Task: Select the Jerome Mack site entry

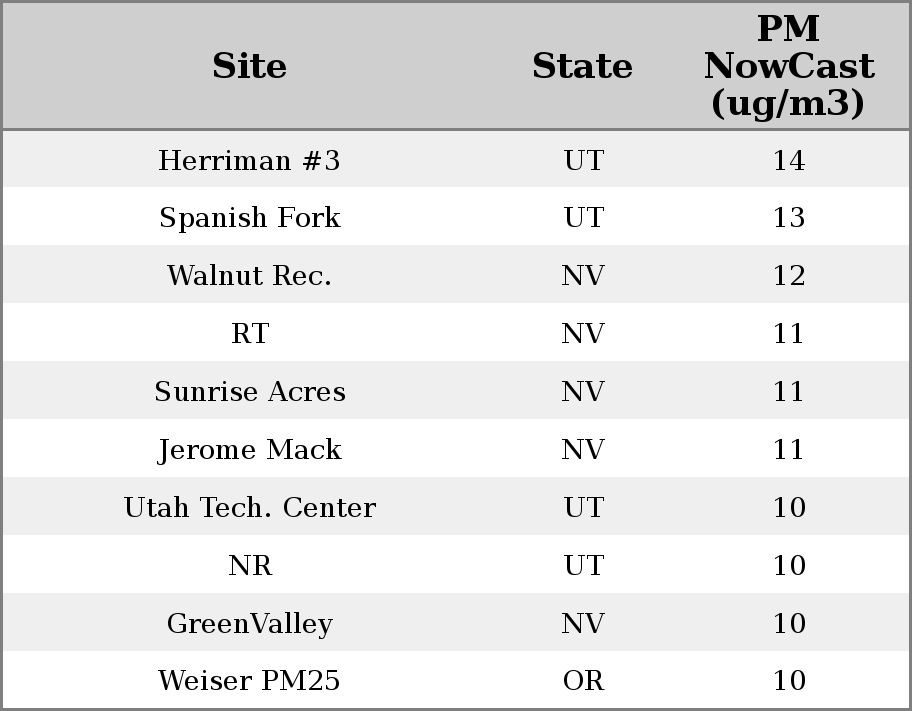Action: 250,450
